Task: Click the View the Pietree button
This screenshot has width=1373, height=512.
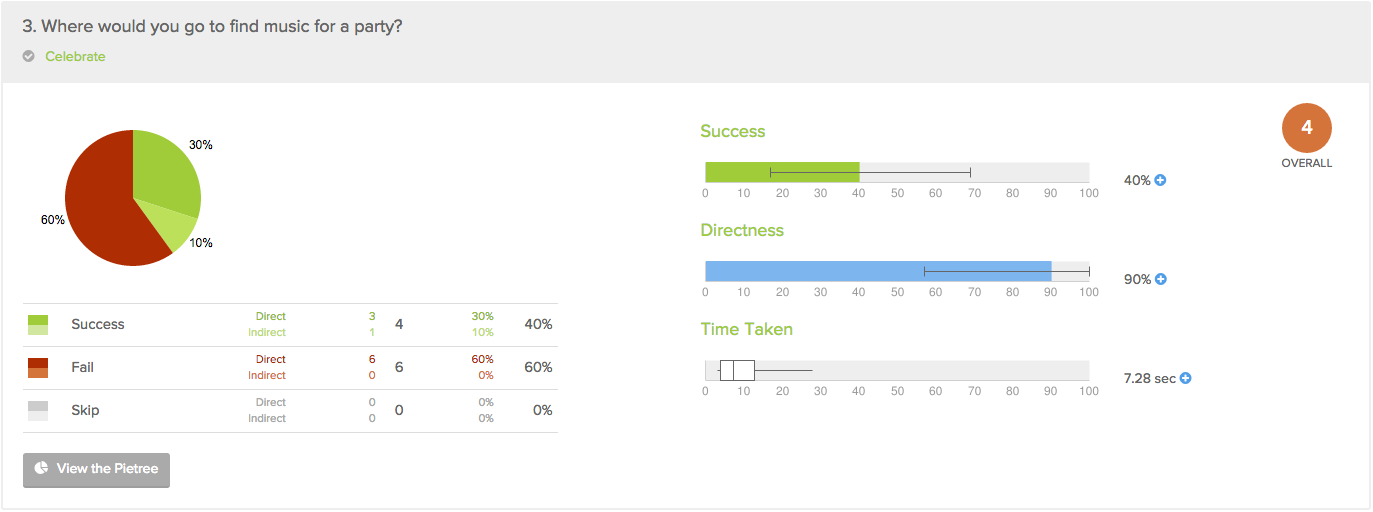Action: (x=96, y=470)
